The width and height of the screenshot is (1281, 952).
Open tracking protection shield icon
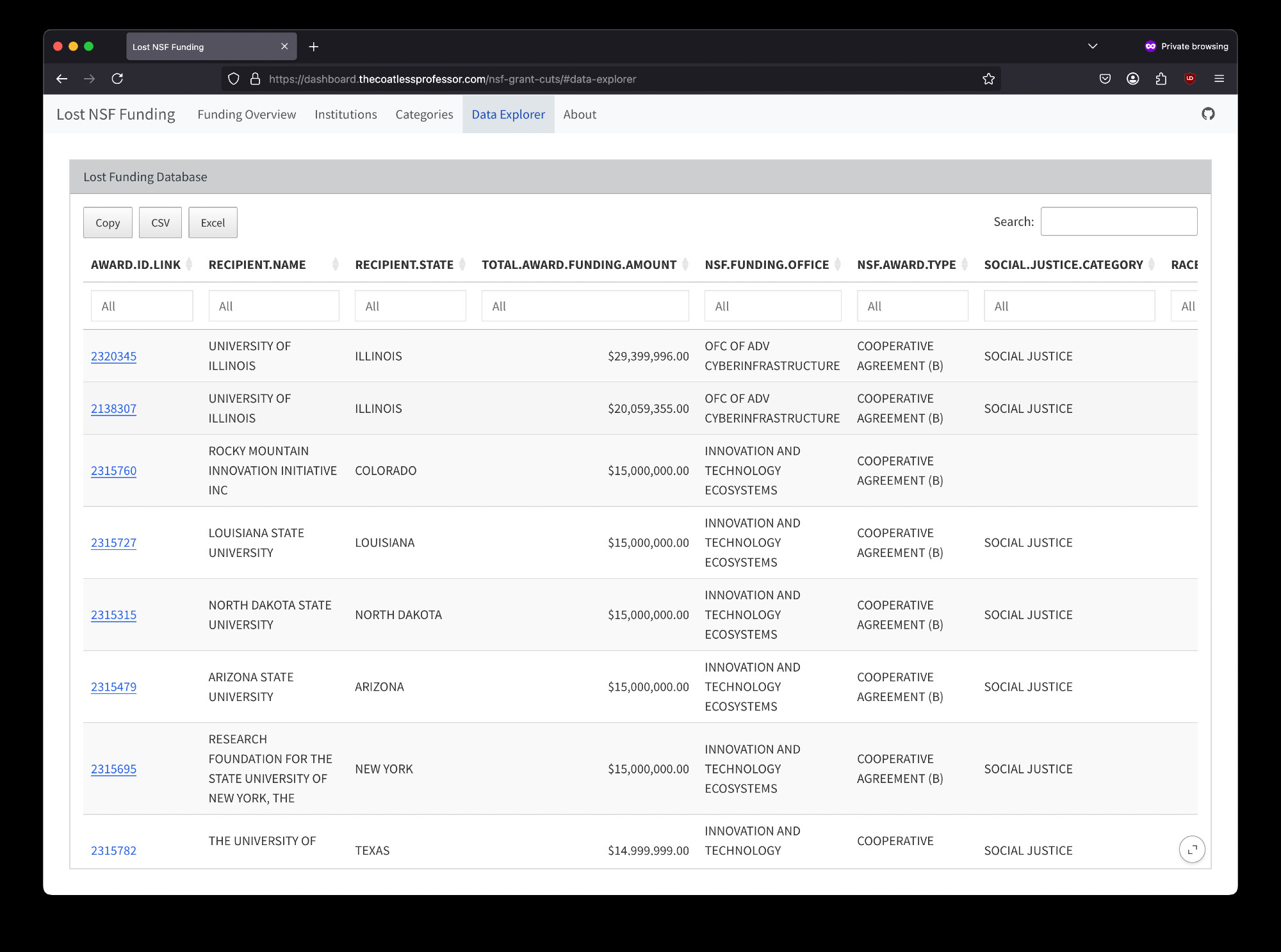(x=234, y=79)
